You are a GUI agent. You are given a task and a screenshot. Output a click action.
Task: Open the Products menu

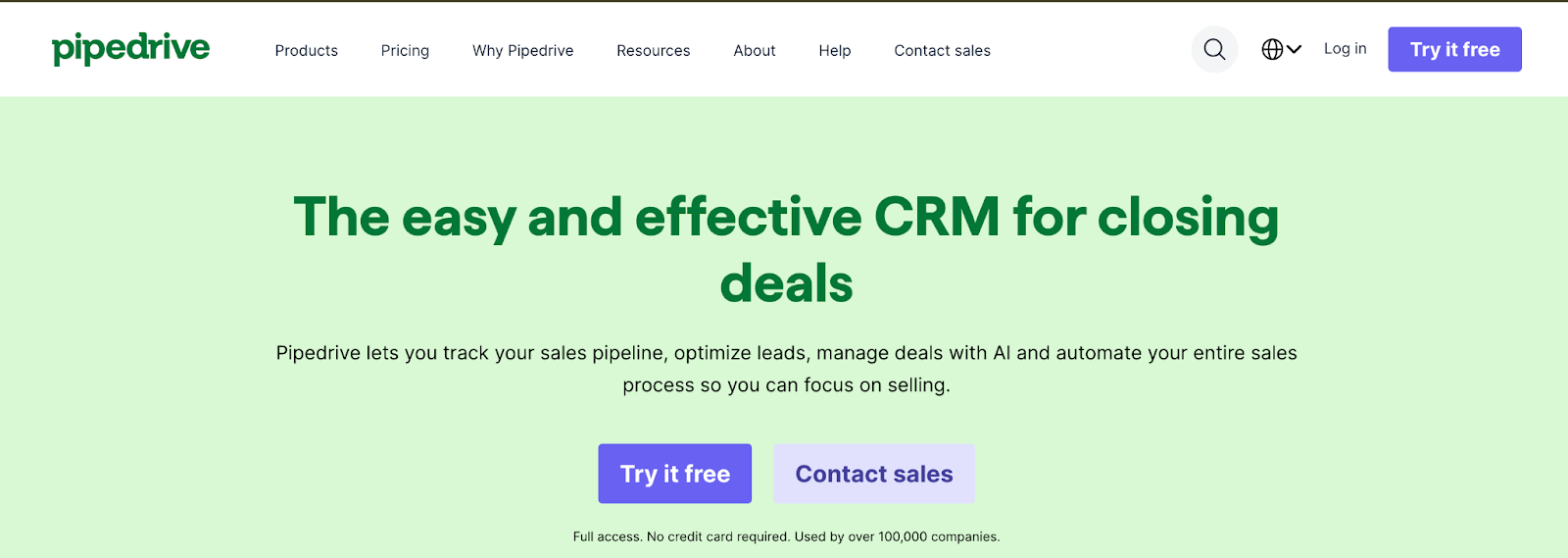coord(306,51)
